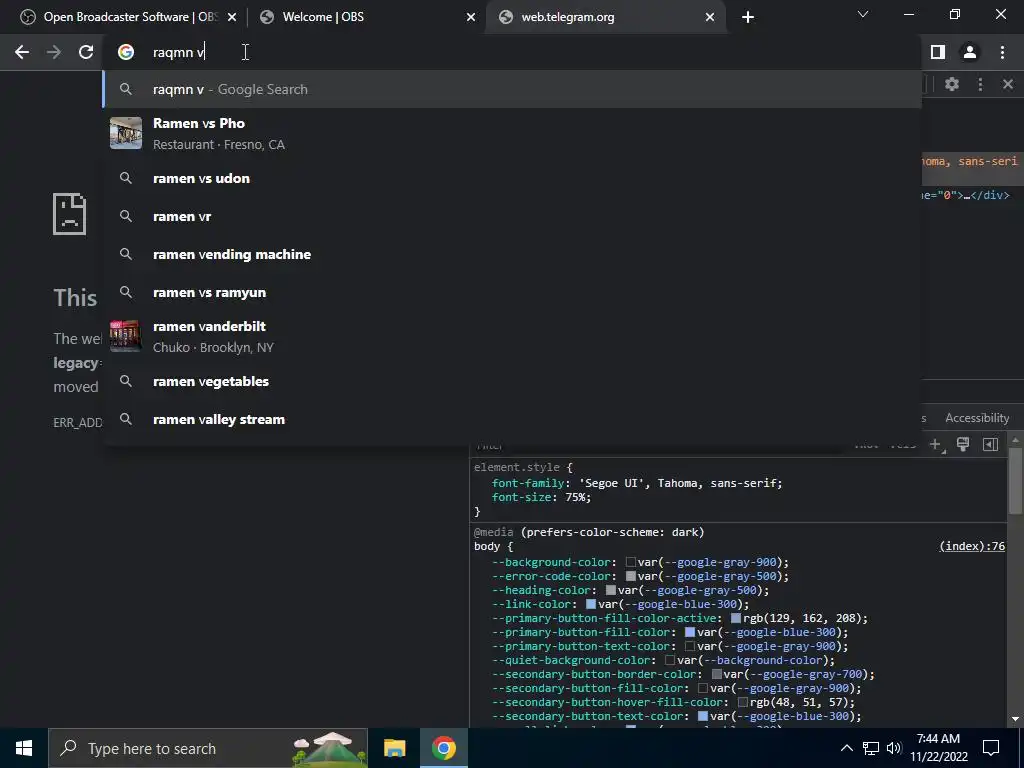This screenshot has height=768, width=1024.
Task: Open a new browser tab
Action: [748, 17]
